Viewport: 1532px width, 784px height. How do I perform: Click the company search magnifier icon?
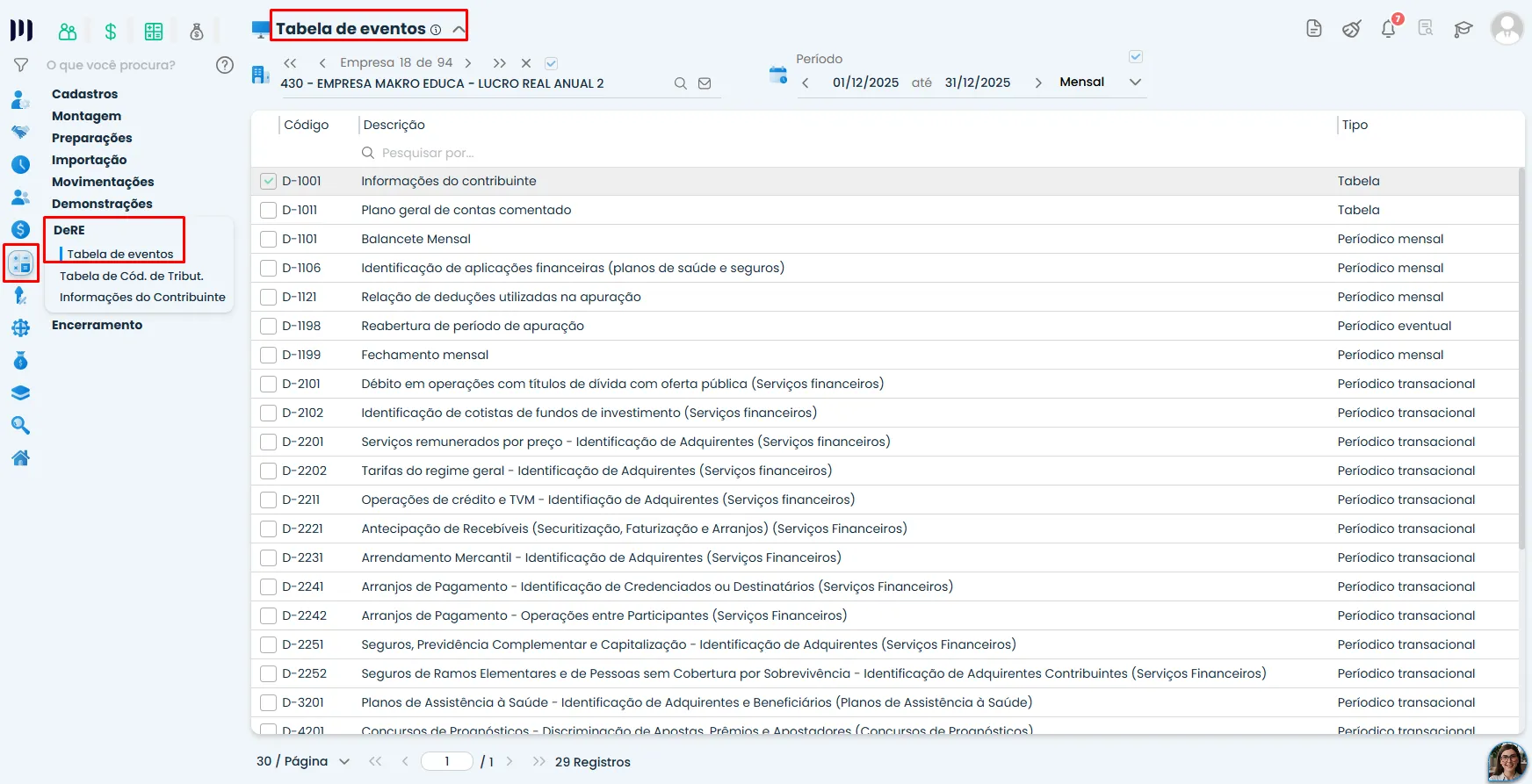pos(680,83)
